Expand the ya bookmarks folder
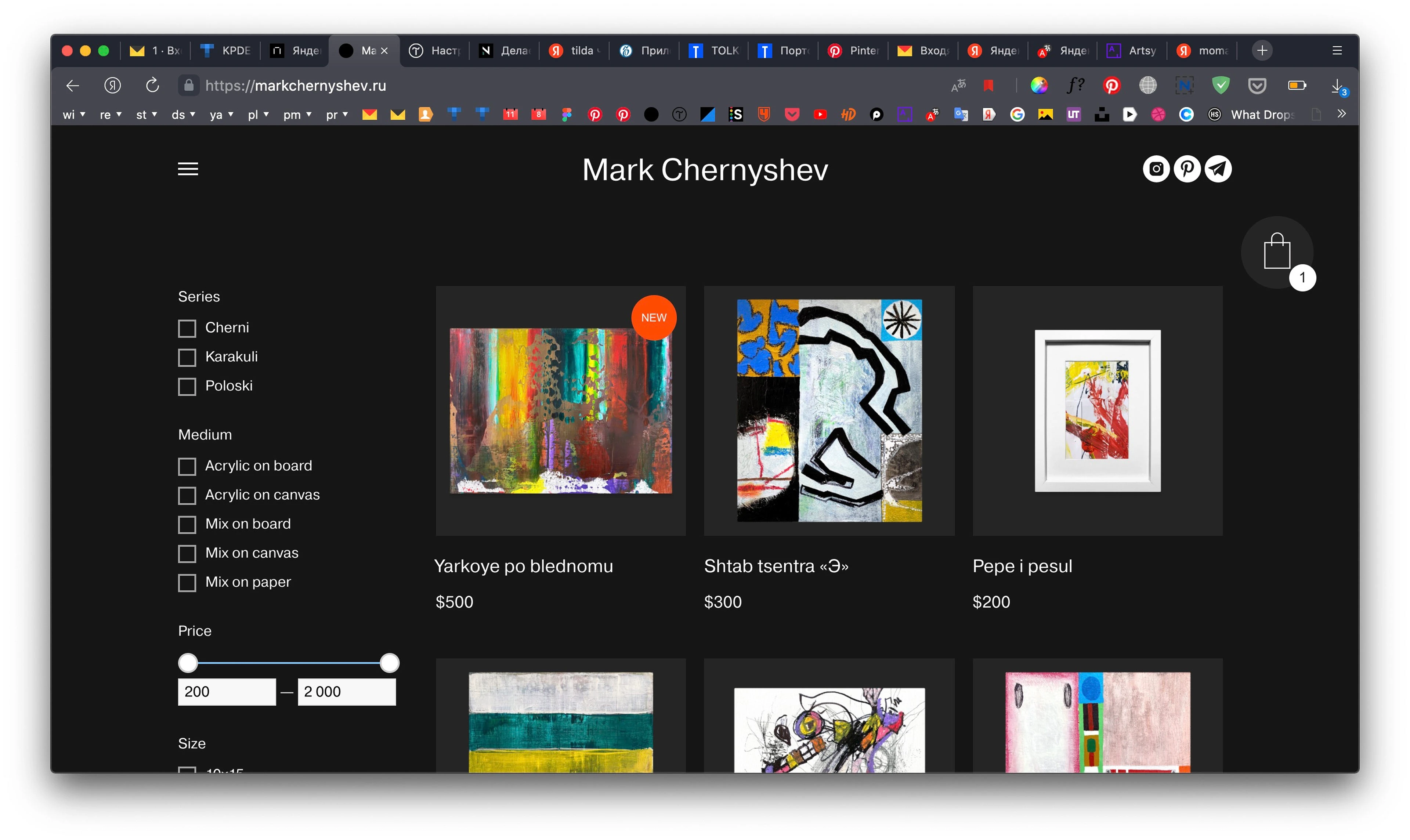Screen dimensions: 1410x840 pos(221,114)
